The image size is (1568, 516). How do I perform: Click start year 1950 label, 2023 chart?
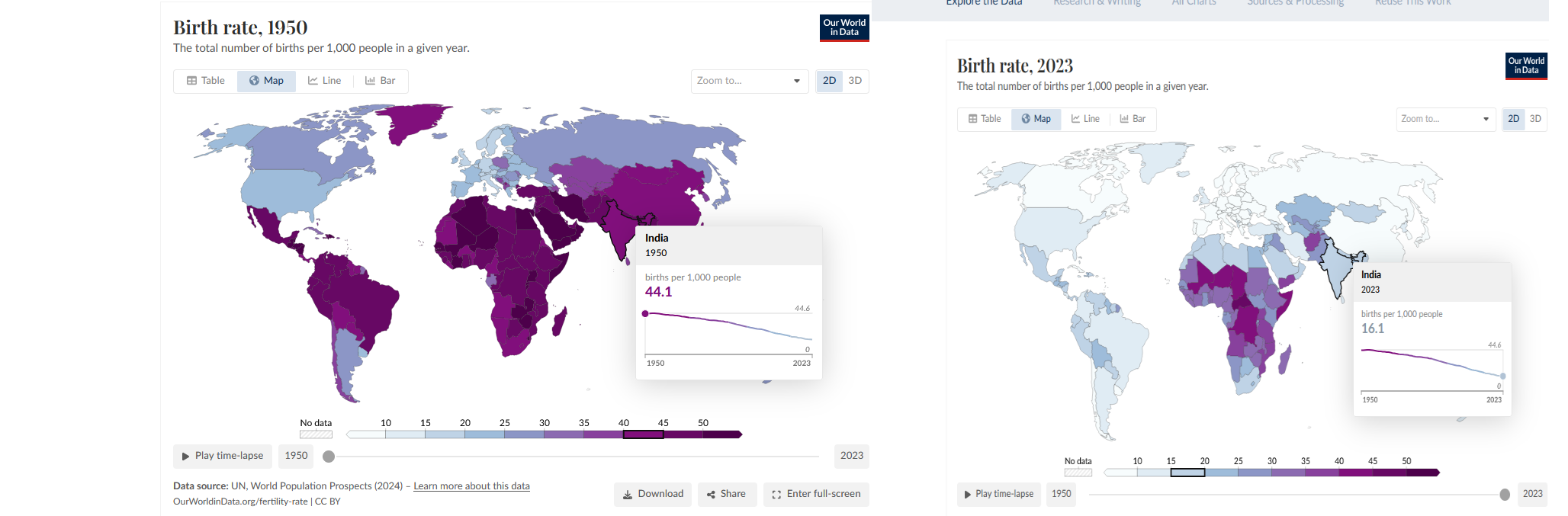click(1062, 494)
